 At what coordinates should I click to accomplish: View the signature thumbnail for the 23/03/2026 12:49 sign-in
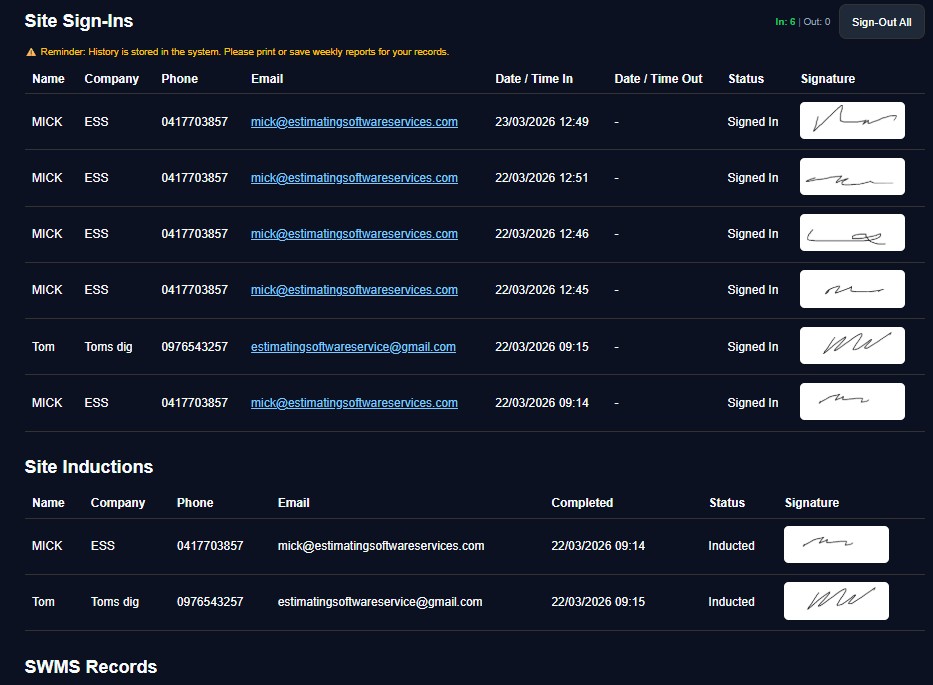tap(852, 121)
